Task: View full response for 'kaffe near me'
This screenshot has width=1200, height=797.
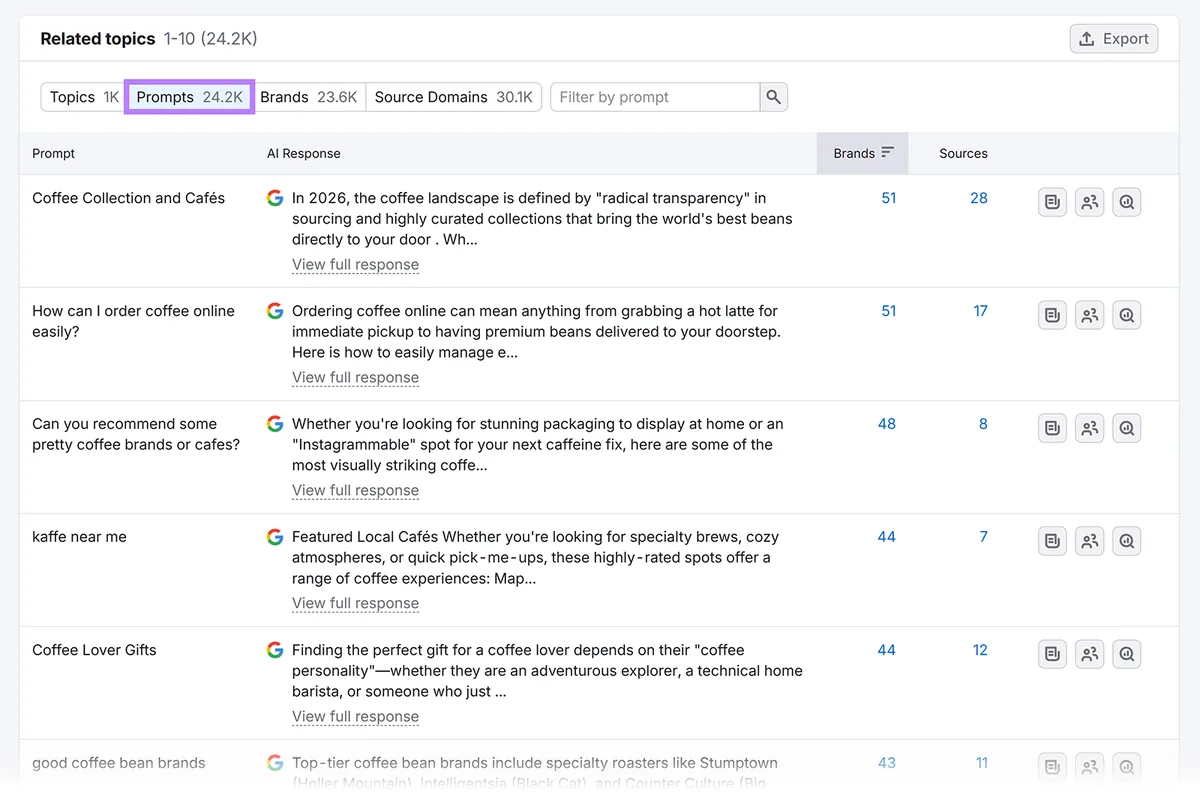Action: point(355,604)
